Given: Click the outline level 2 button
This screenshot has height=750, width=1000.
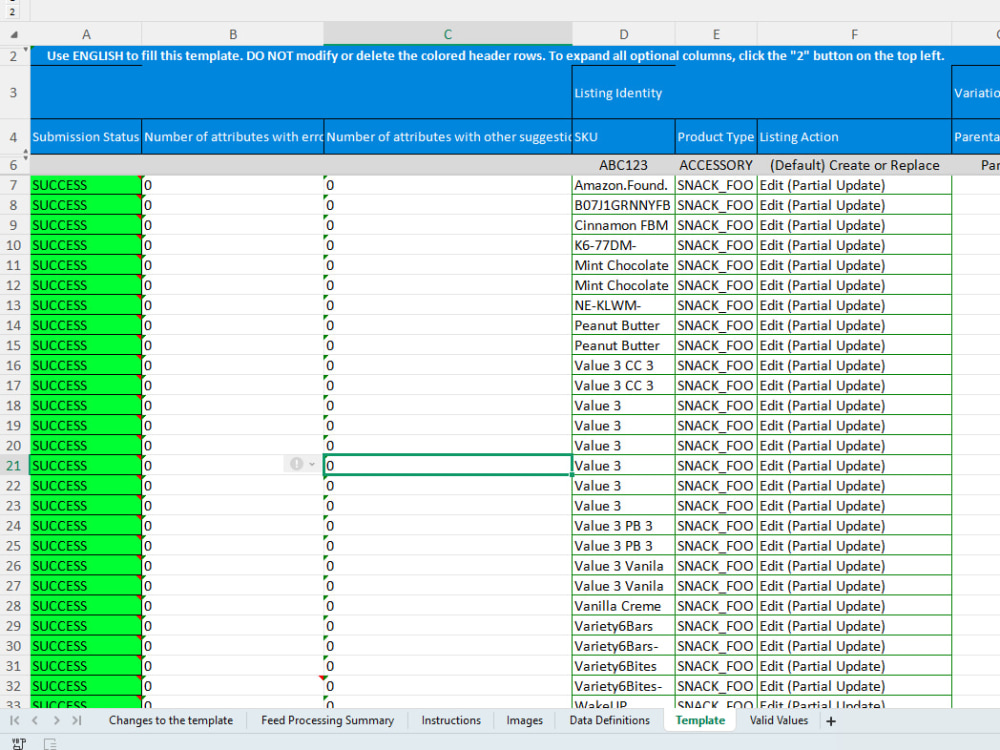Looking at the screenshot, I should (12, 11).
